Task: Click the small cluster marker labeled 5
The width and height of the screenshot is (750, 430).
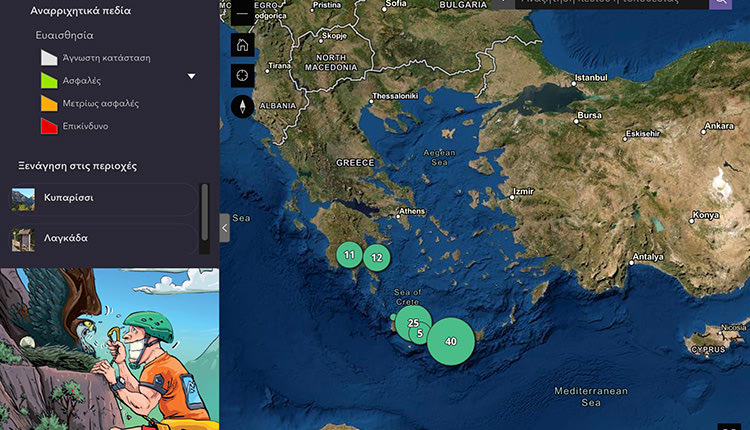Action: pyautogui.click(x=420, y=333)
